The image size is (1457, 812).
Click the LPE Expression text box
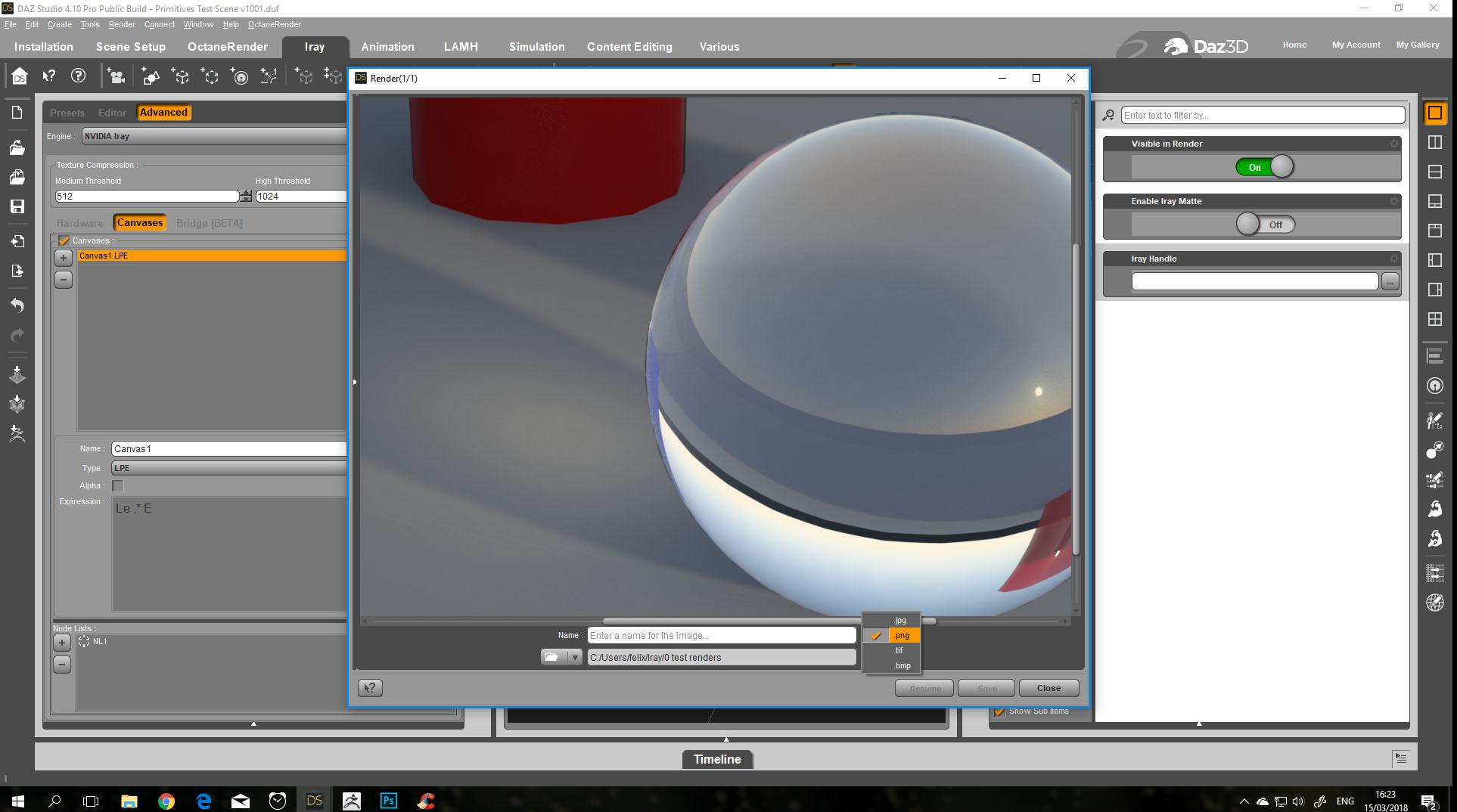point(229,553)
